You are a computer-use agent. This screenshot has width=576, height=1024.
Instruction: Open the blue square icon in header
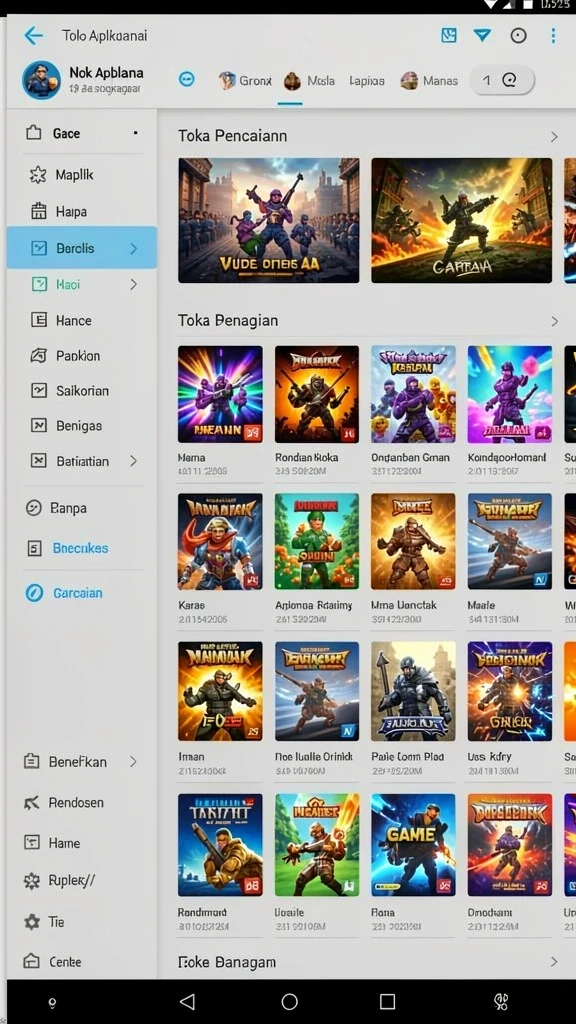(x=449, y=35)
